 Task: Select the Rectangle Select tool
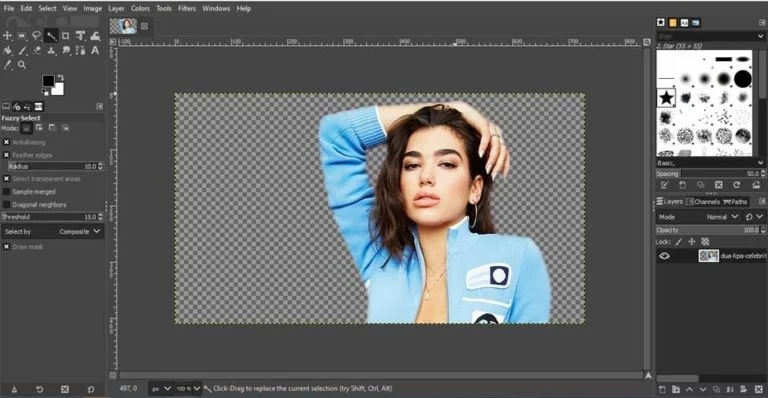(22, 36)
